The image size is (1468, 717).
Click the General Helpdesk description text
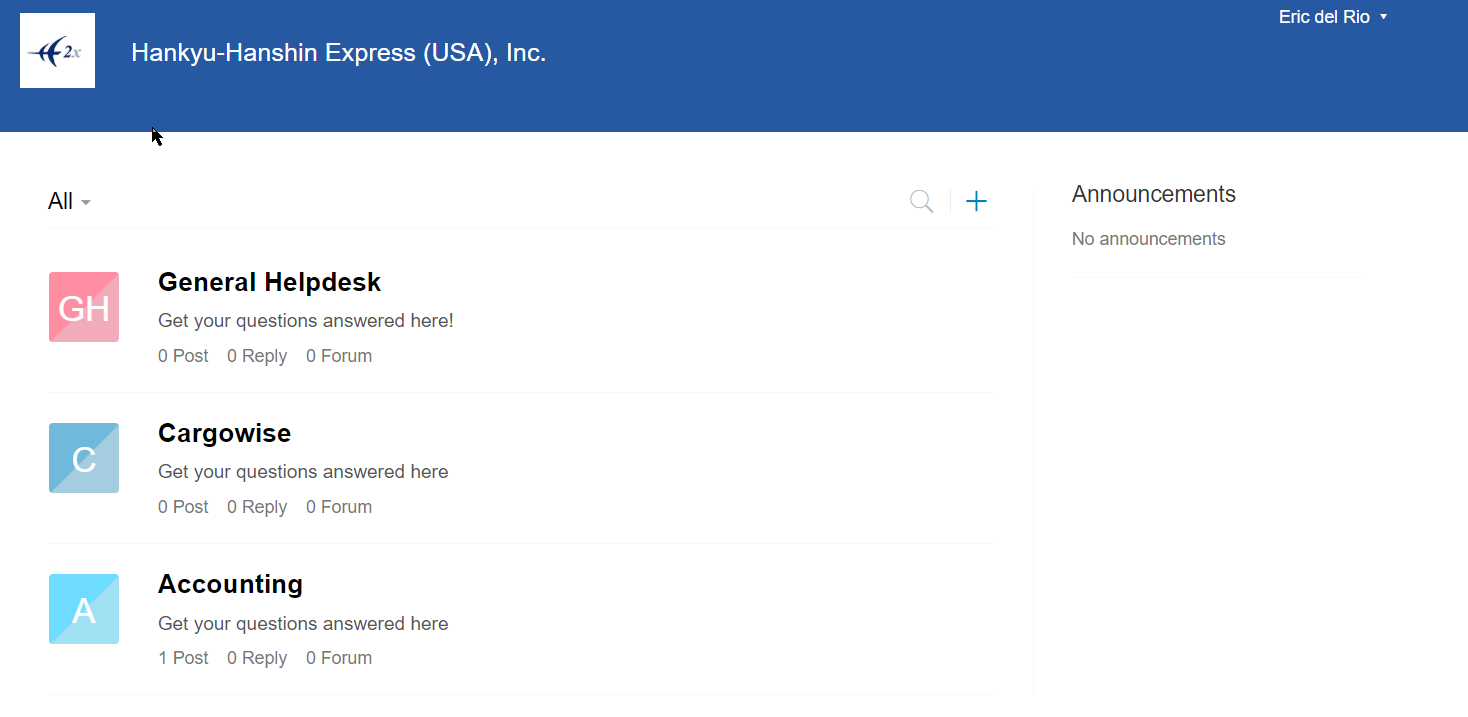(305, 321)
